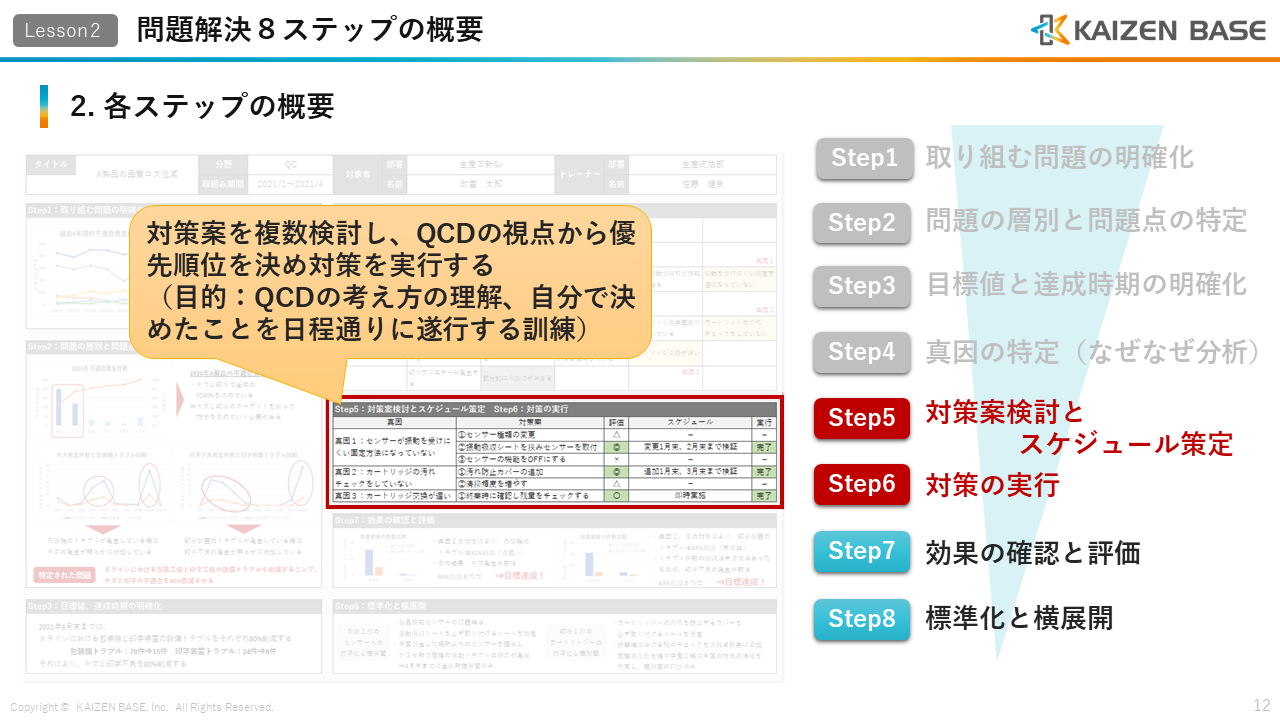
Task: Click the label 効果の確認と評価
Action: coord(1032,553)
